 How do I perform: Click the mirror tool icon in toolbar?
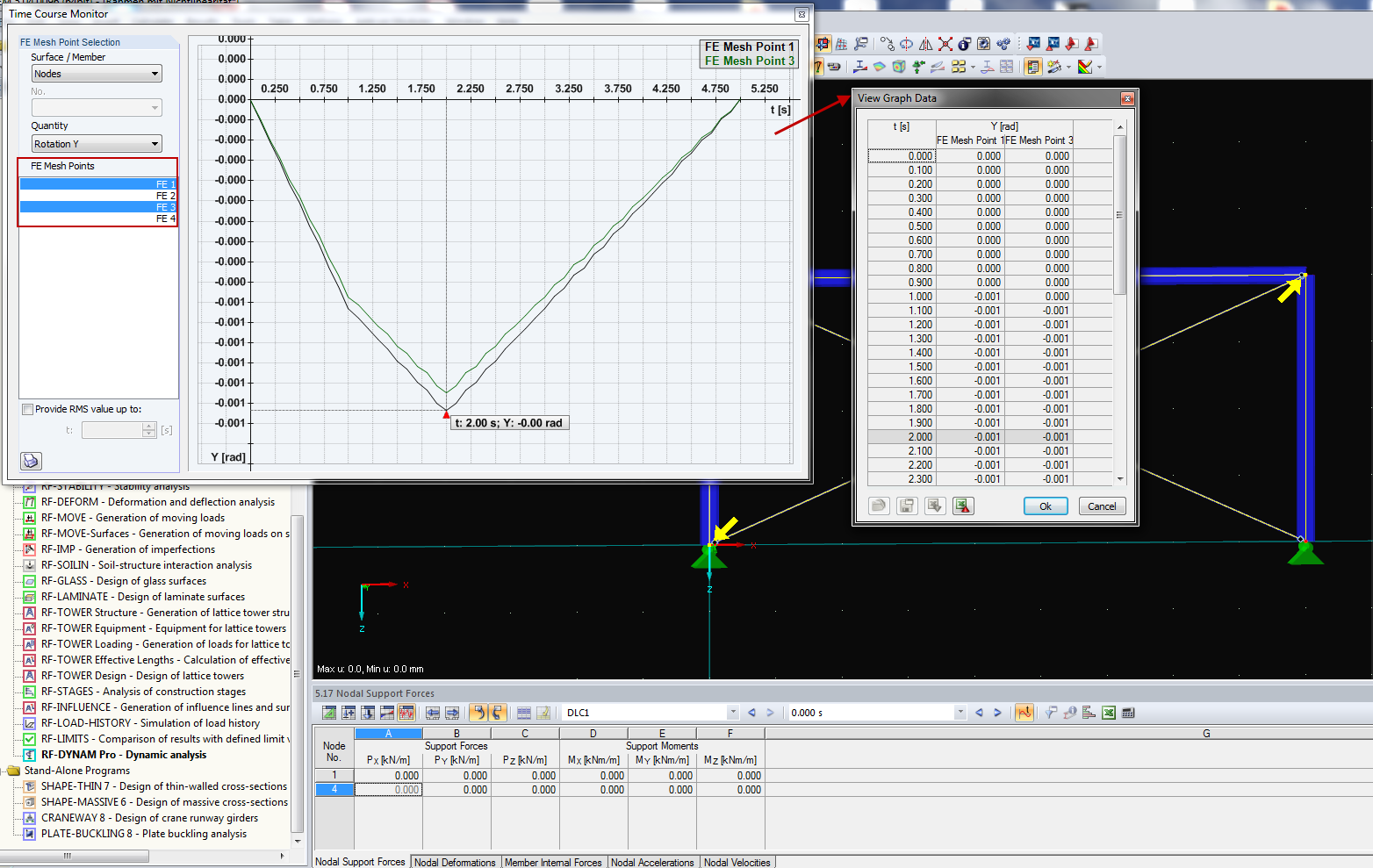[925, 44]
